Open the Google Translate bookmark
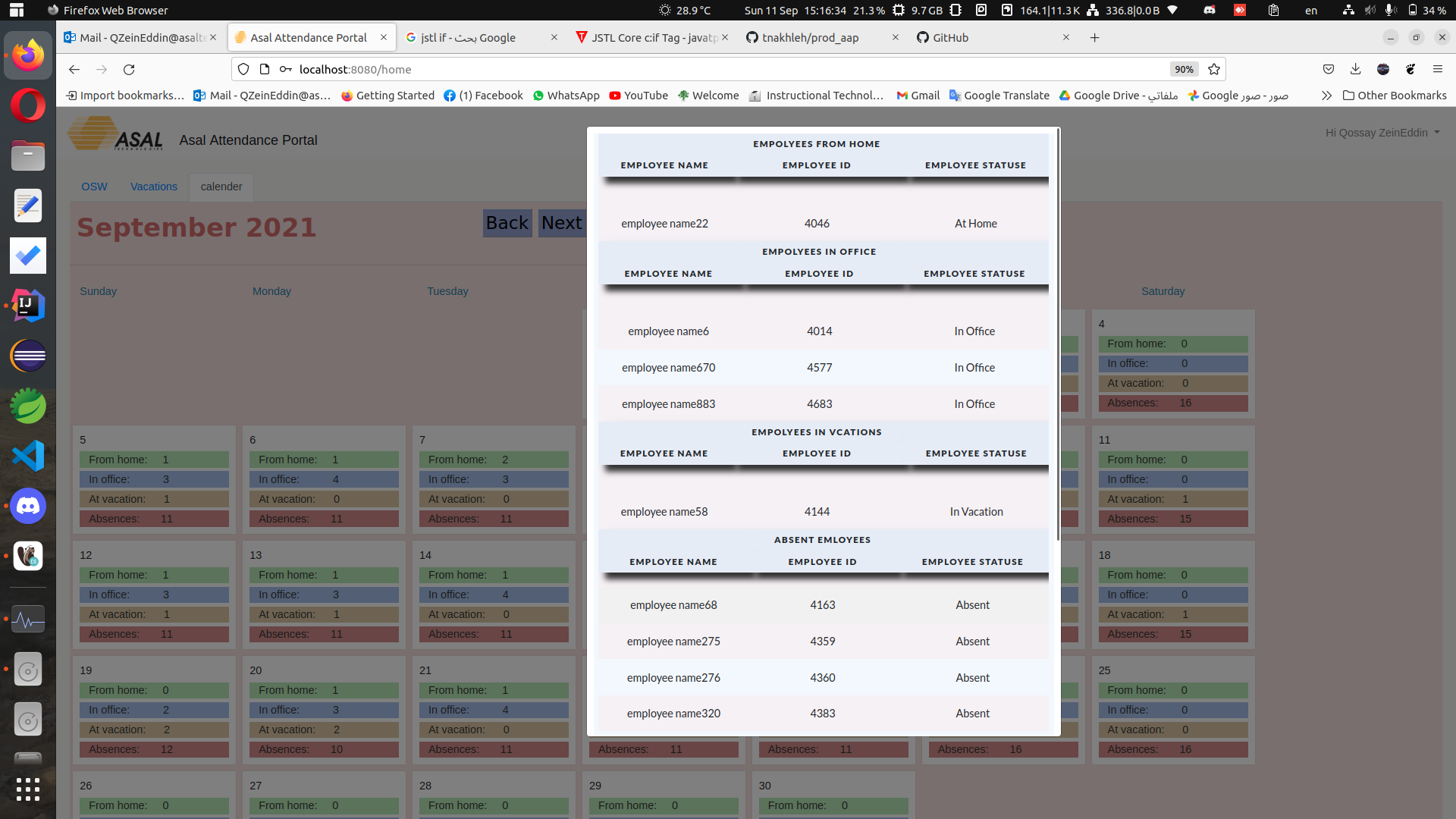 (999, 96)
